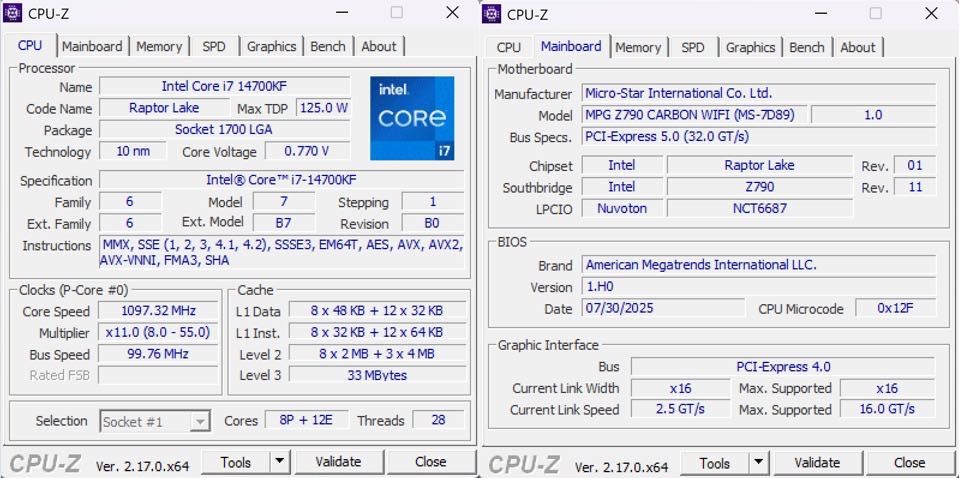This screenshot has height=478, width=960.
Task: Click the Threads value 28
Action: coord(438,420)
